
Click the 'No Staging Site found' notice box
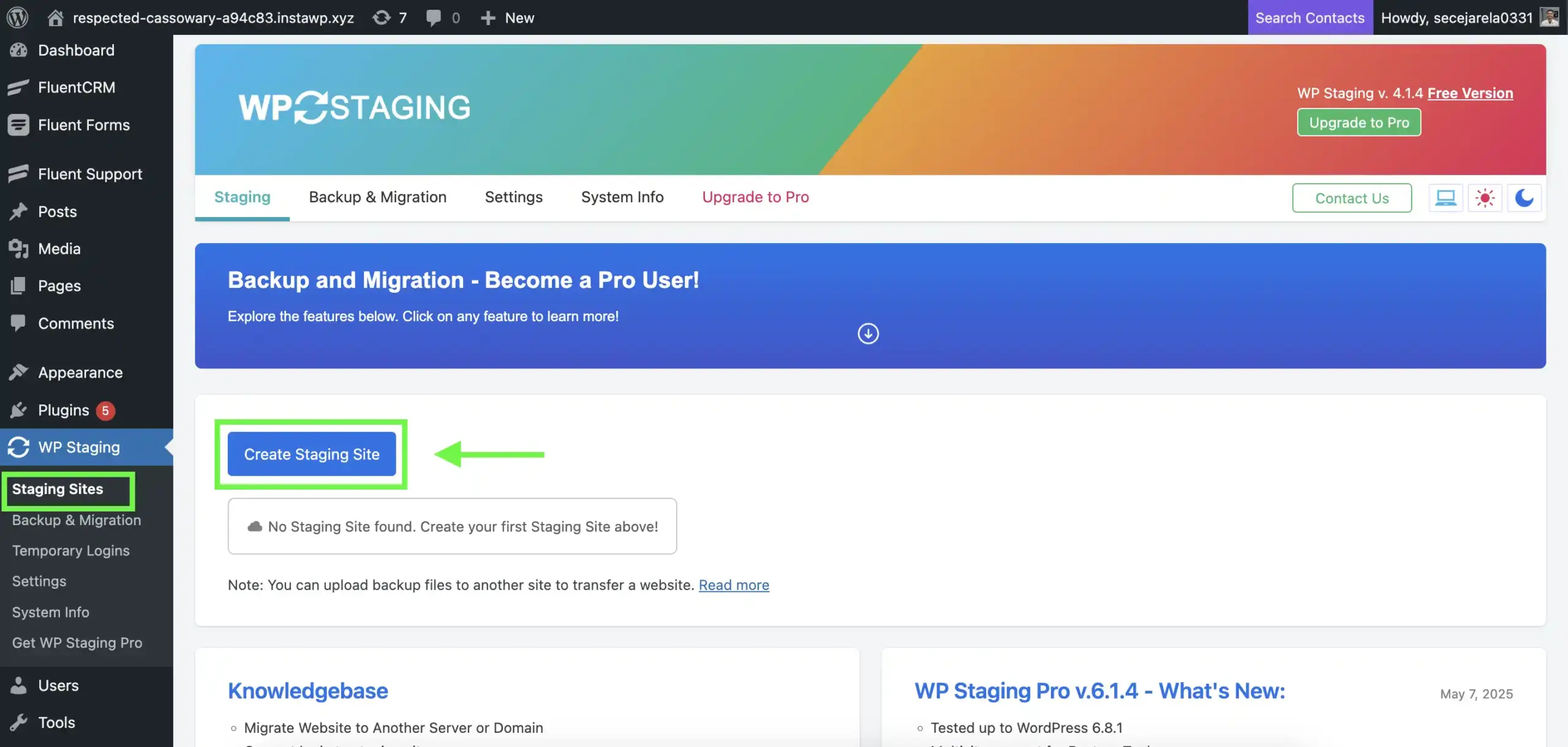pos(452,526)
